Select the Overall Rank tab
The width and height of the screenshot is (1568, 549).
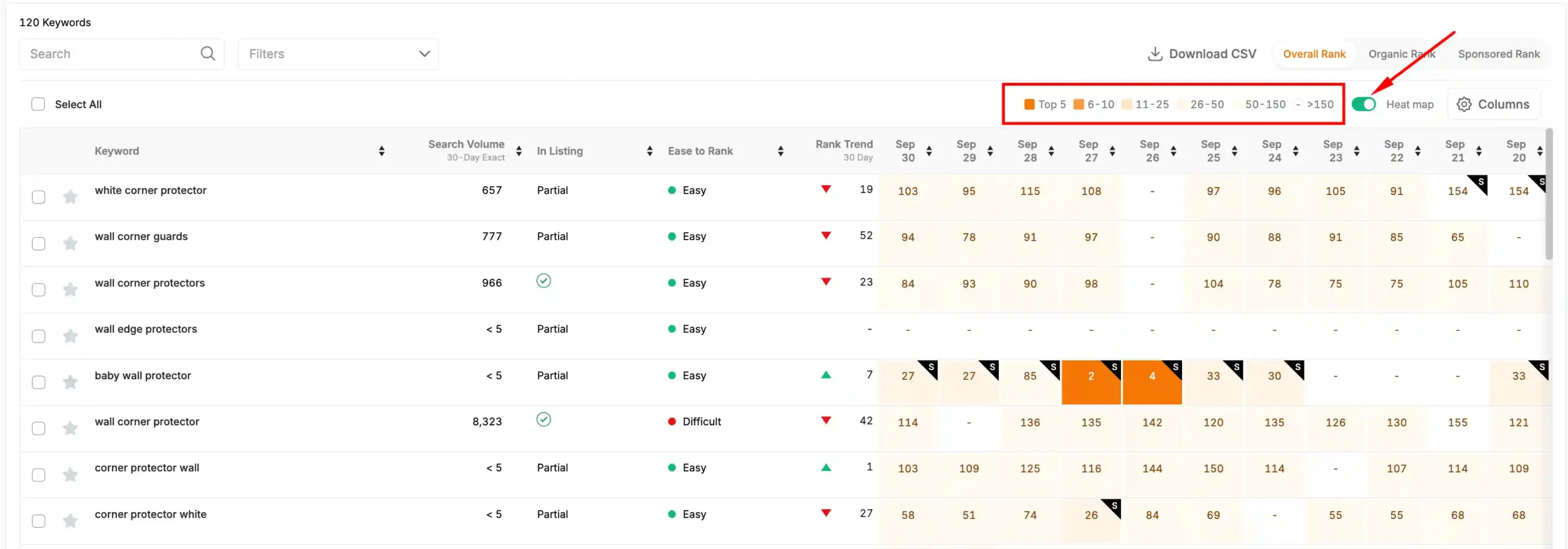1314,54
